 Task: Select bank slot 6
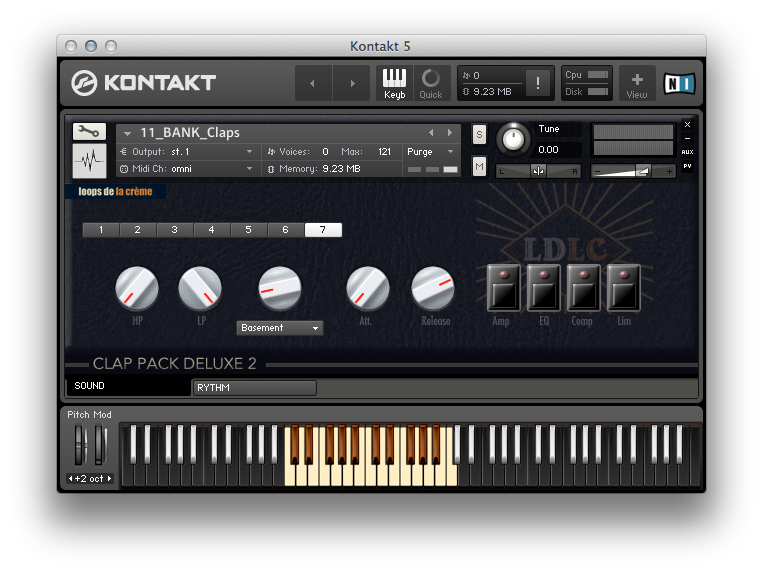[286, 230]
